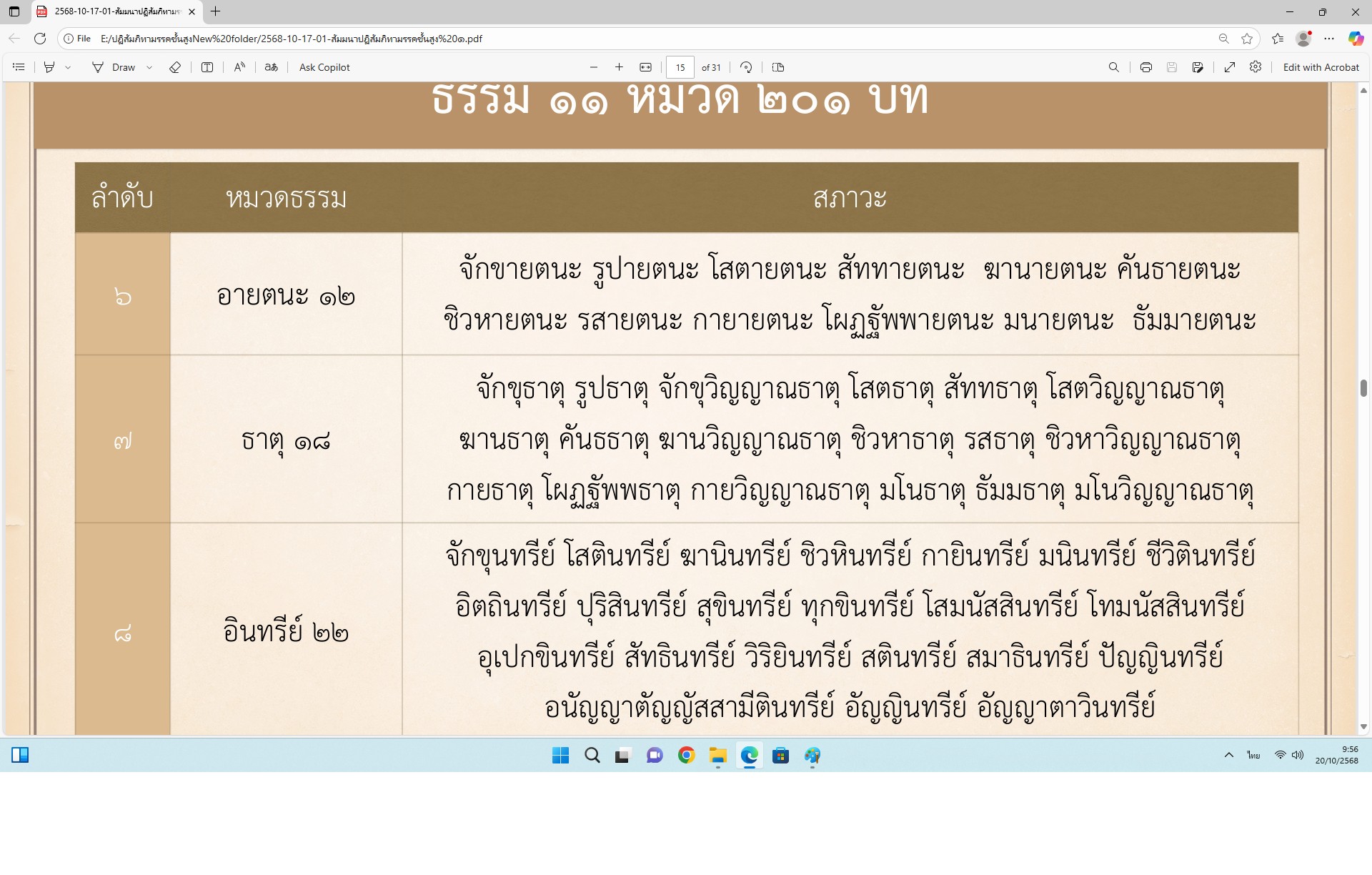
Task: Show hidden system tray icons
Action: [1228, 755]
